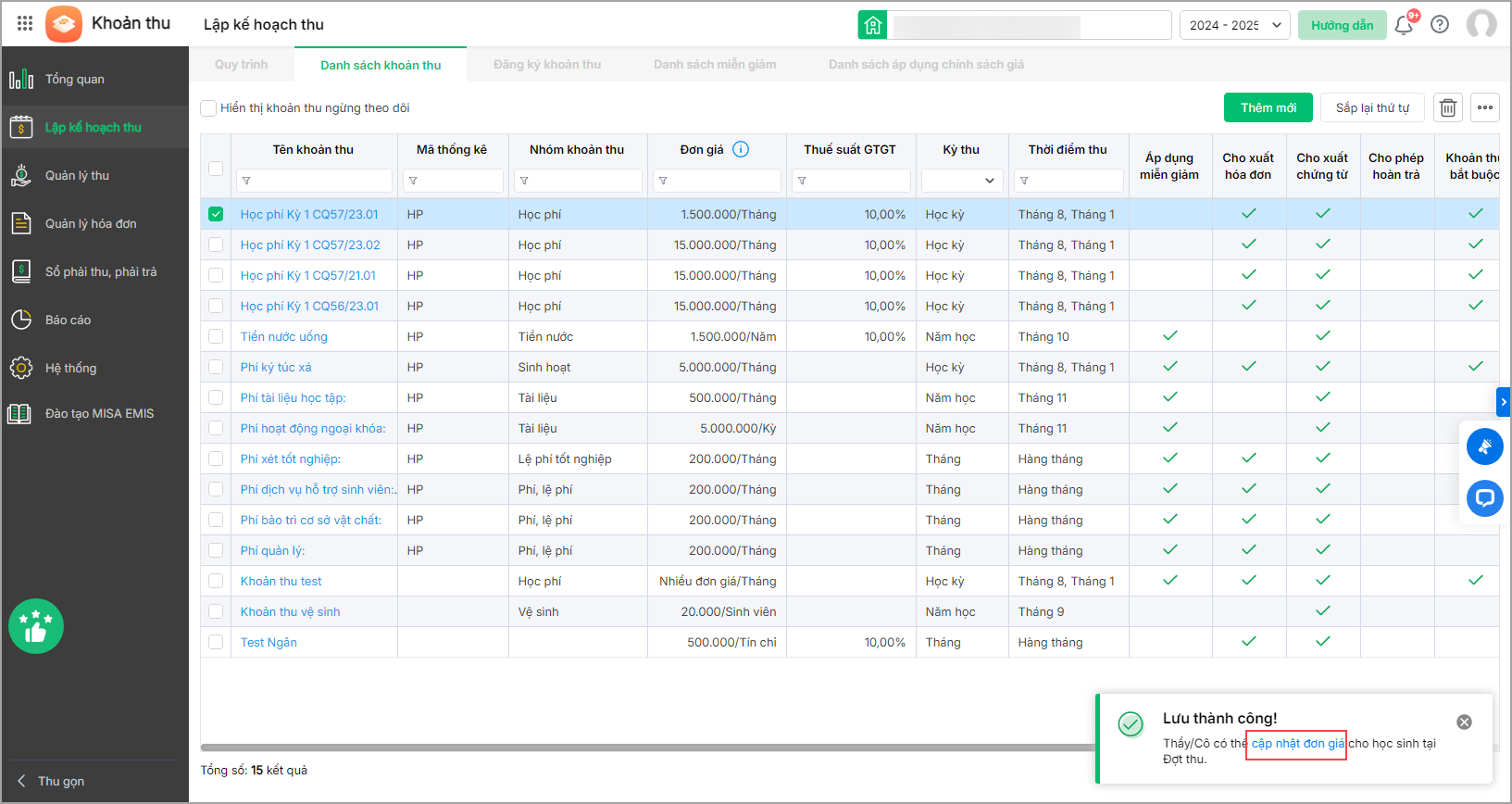Expand the Kỳ thu filter dropdown

pos(962,181)
